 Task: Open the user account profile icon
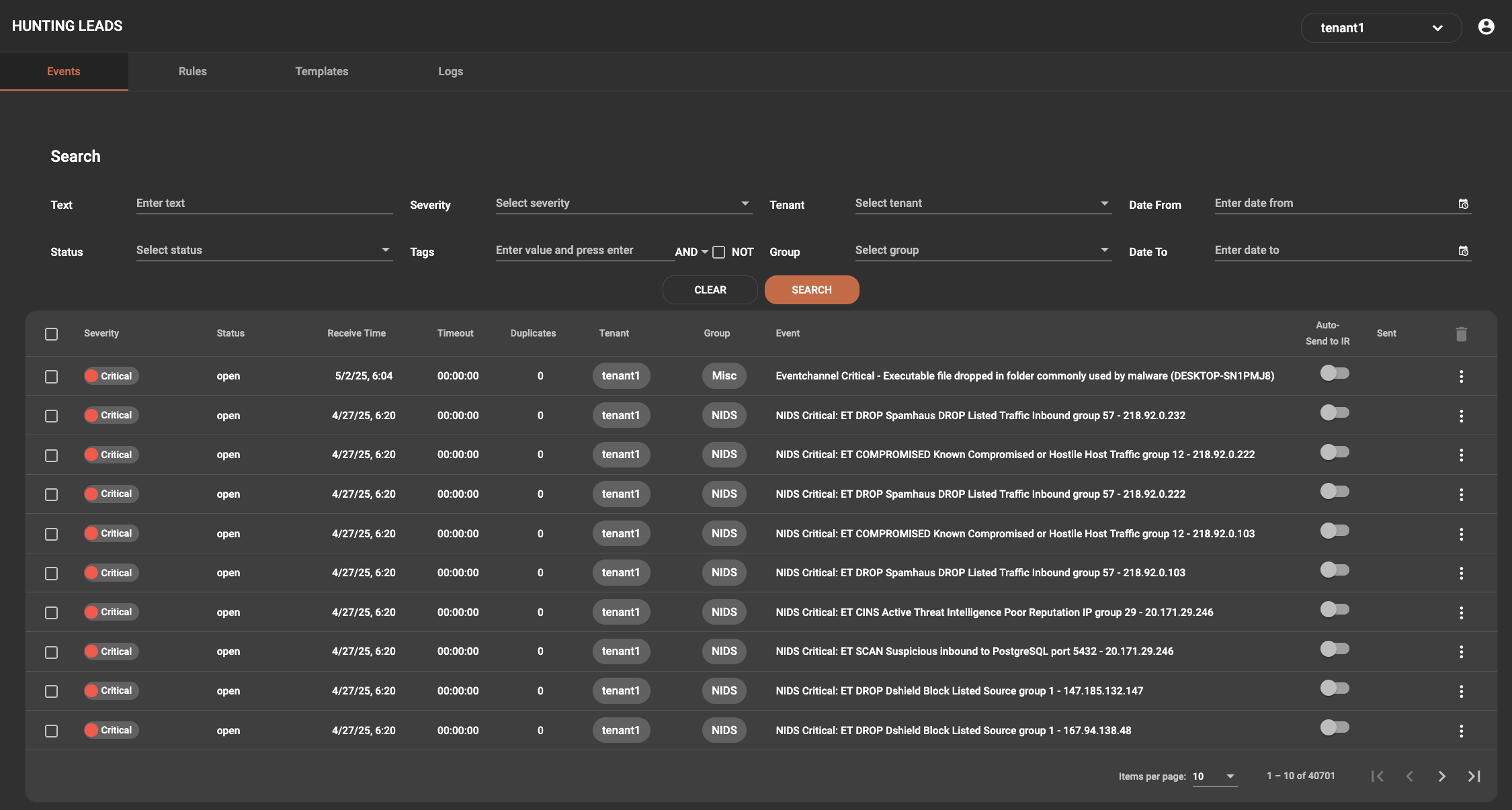pyautogui.click(x=1486, y=27)
